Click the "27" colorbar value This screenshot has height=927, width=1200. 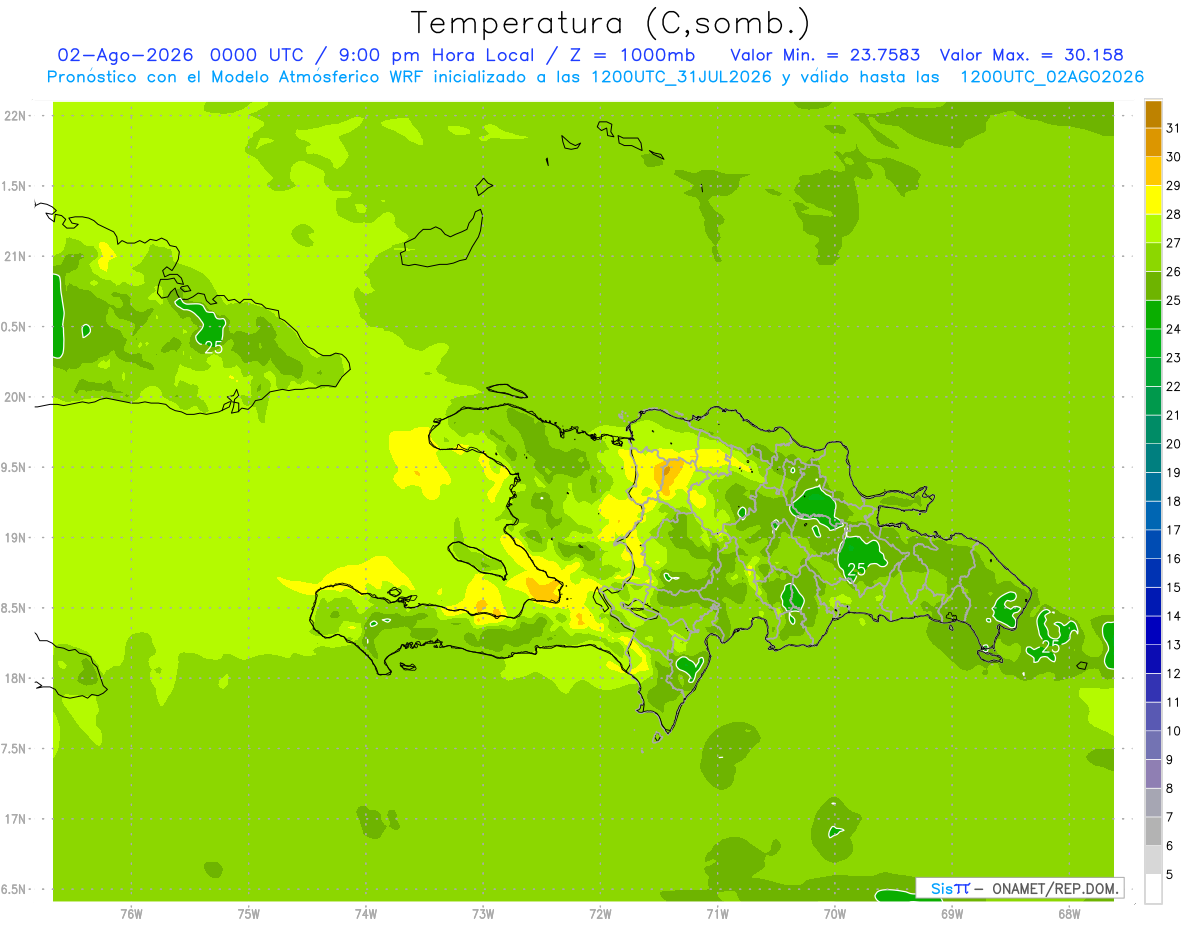pos(1174,243)
